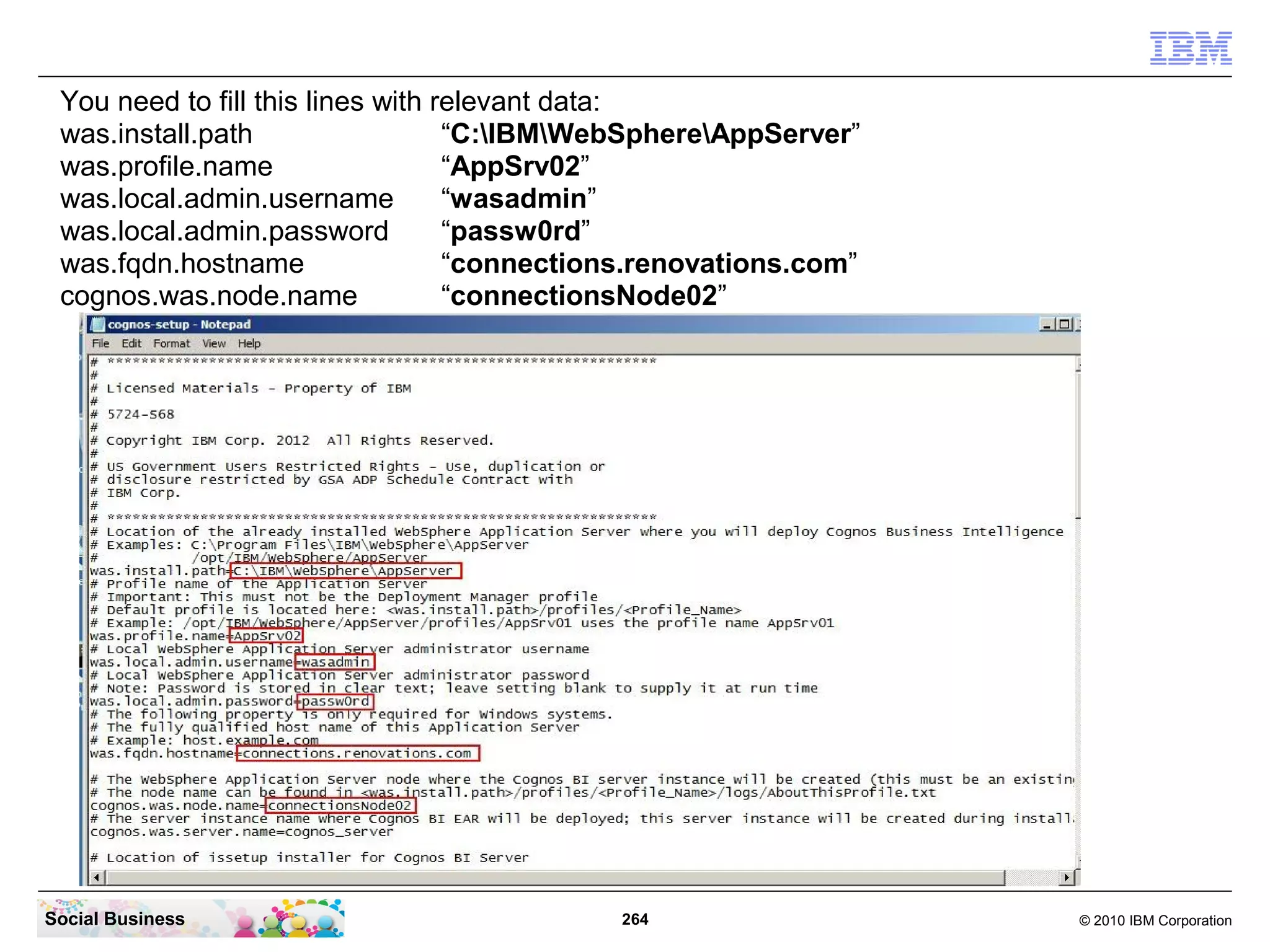Click the Notepad icon in title bar

point(97,324)
